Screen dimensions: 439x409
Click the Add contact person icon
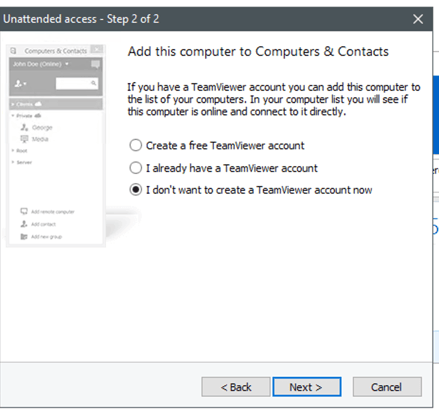(24, 224)
